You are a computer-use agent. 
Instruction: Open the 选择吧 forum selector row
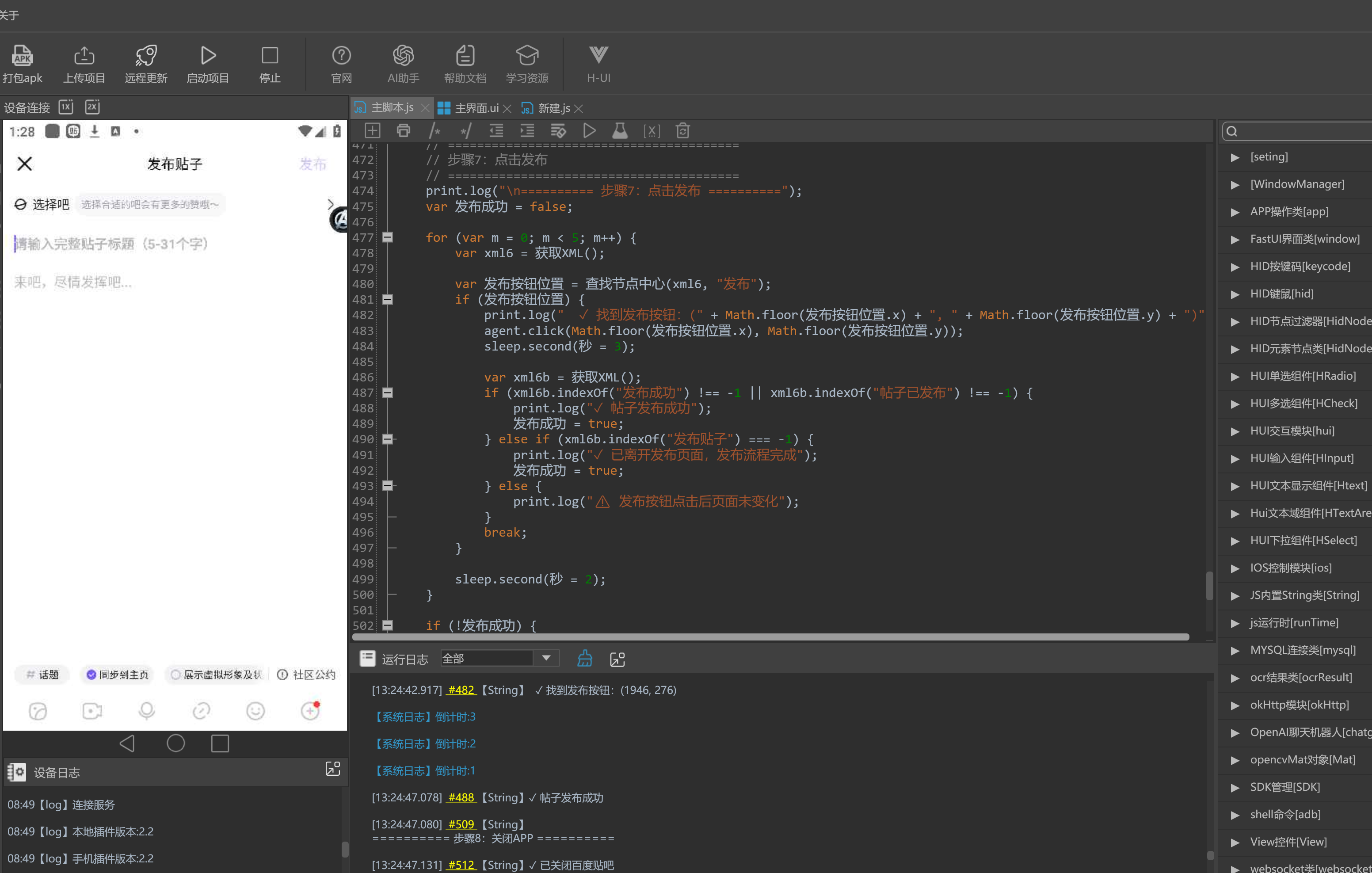coord(174,204)
